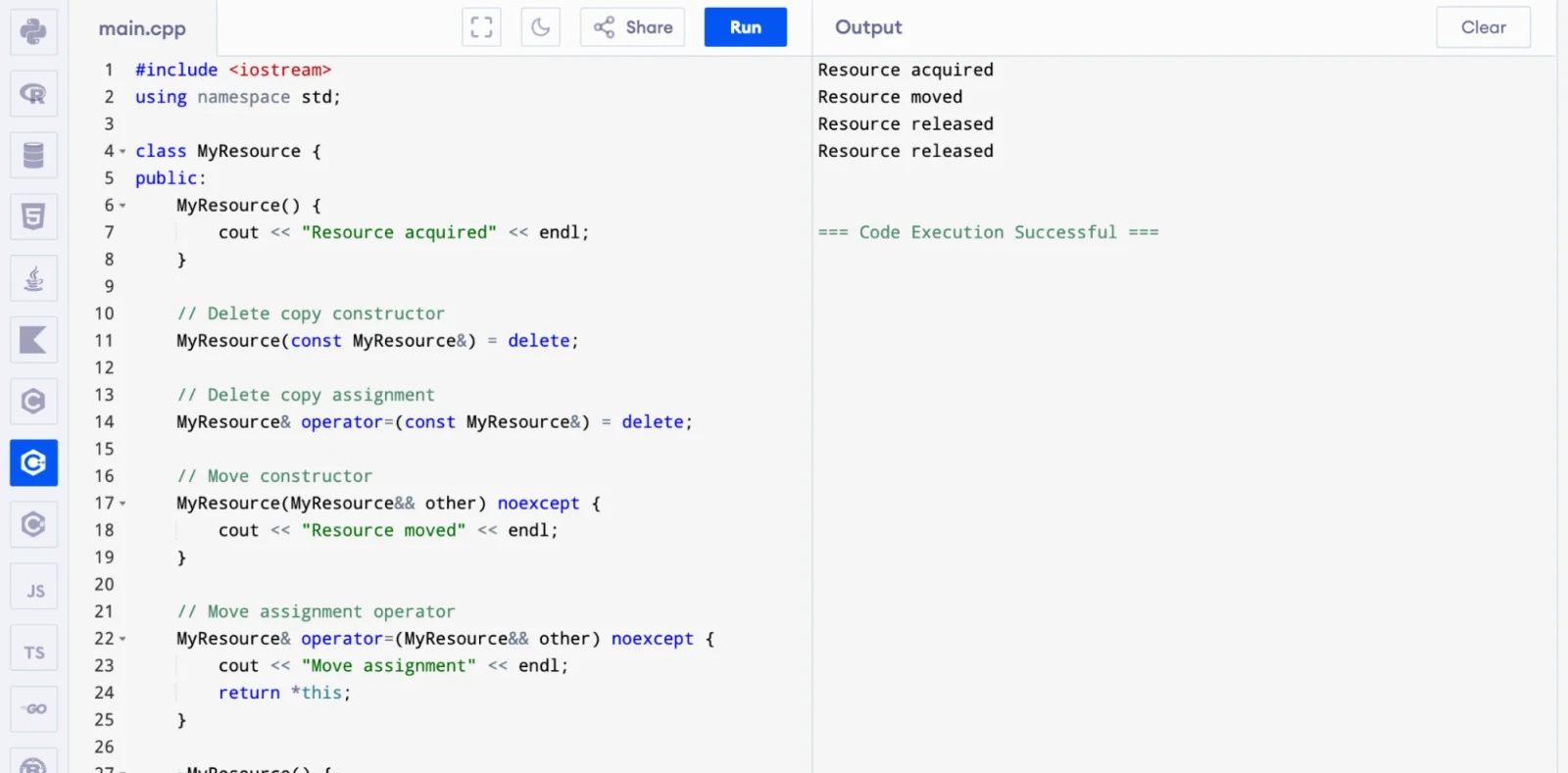This screenshot has width=1568, height=773.
Task: Click the 'Output' panel heading
Action: click(x=868, y=27)
